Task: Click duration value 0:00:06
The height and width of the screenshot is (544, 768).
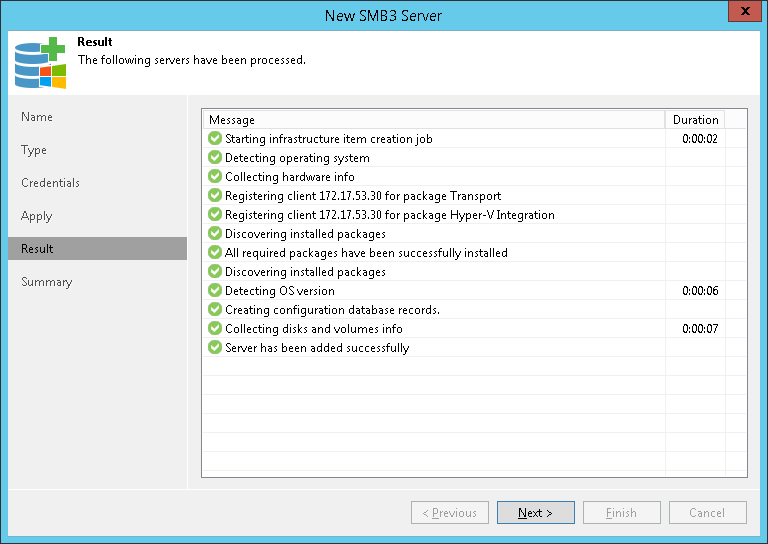Action: click(700, 290)
